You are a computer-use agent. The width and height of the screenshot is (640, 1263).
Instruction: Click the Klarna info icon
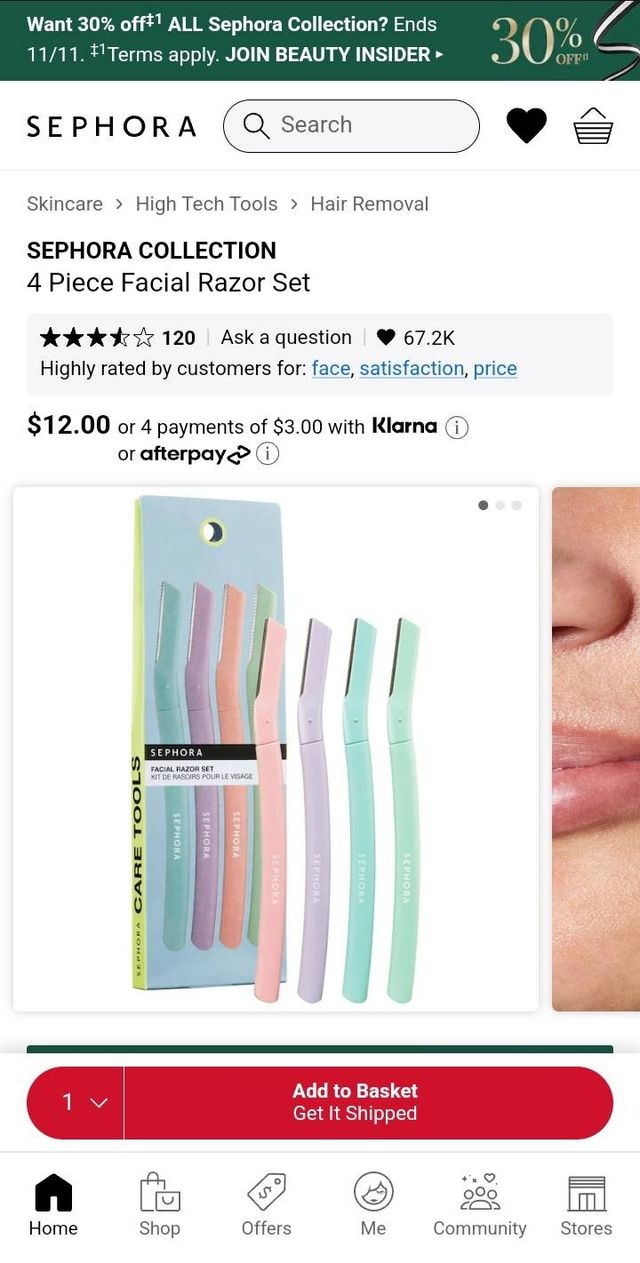click(456, 427)
